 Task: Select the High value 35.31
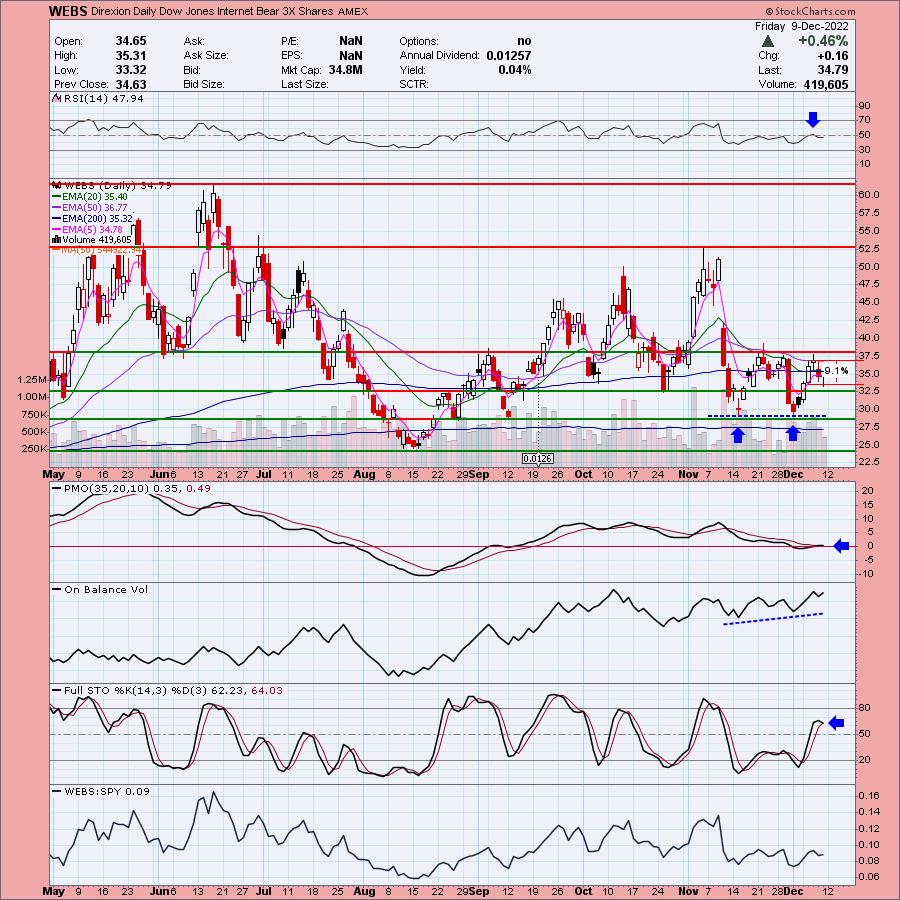(x=131, y=55)
